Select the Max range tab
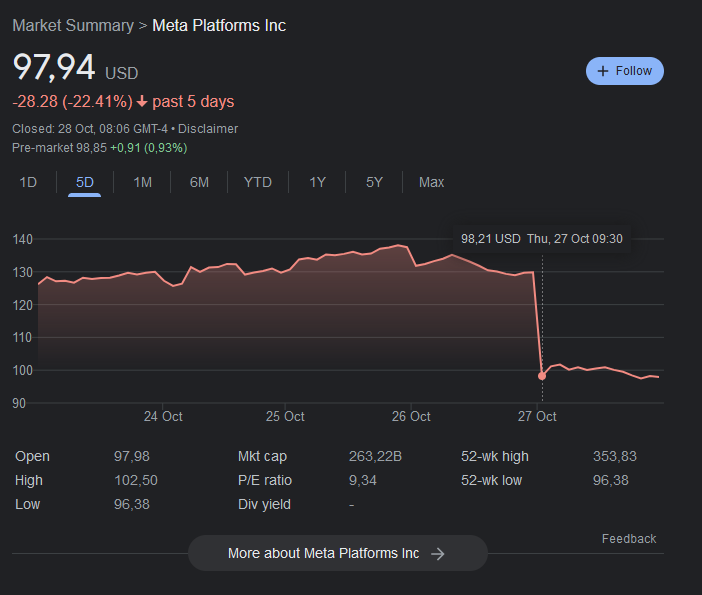Viewport: 702px width, 595px height. point(431,182)
